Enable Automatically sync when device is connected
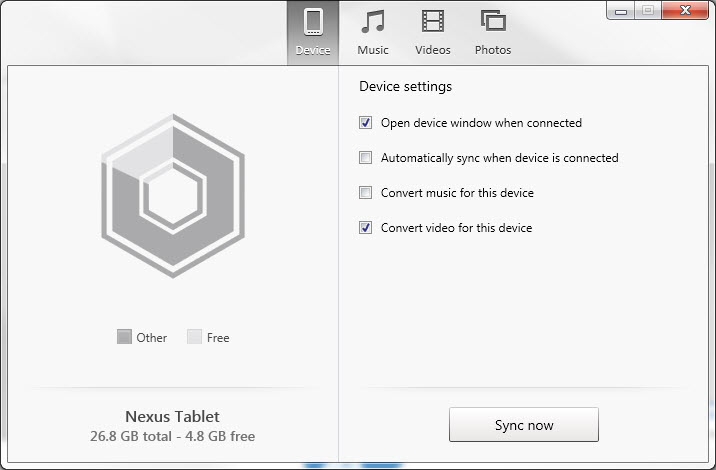The height and width of the screenshot is (470, 716). point(366,158)
